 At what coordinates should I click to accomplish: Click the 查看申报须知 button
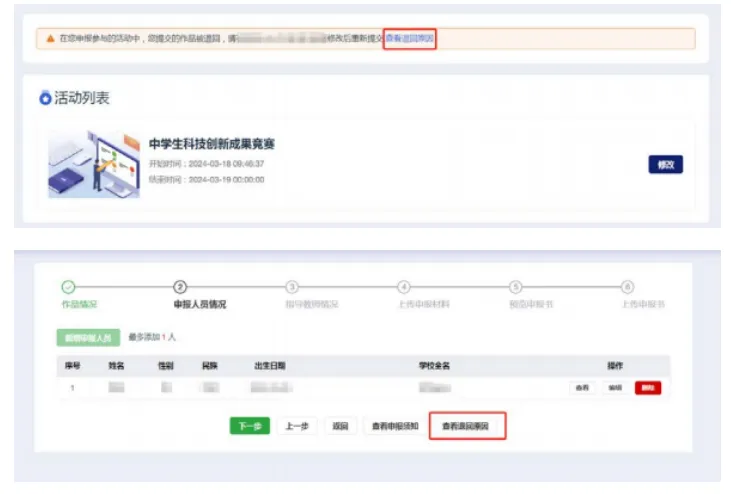(395, 426)
